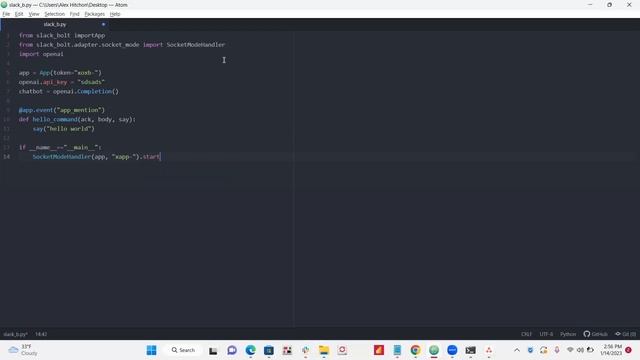640x360 pixels.
Task: Click the SocketModeHandler(app, "xapp-").start line
Action: click(97, 157)
